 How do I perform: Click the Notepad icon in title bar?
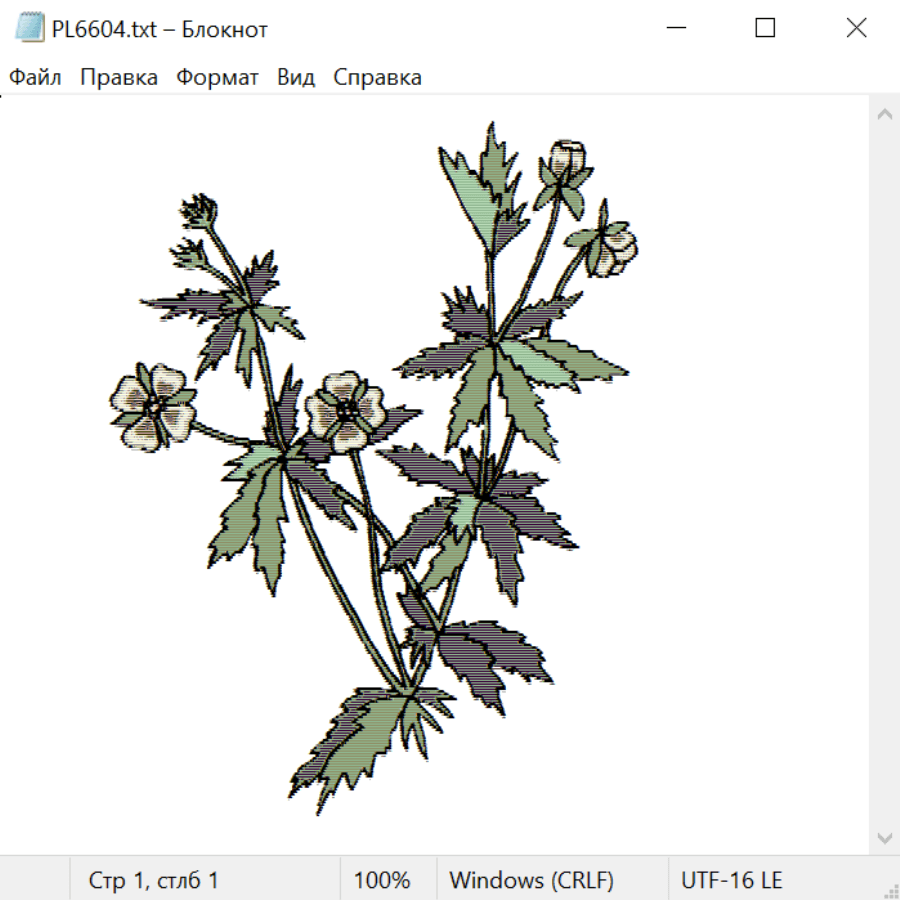tap(29, 27)
